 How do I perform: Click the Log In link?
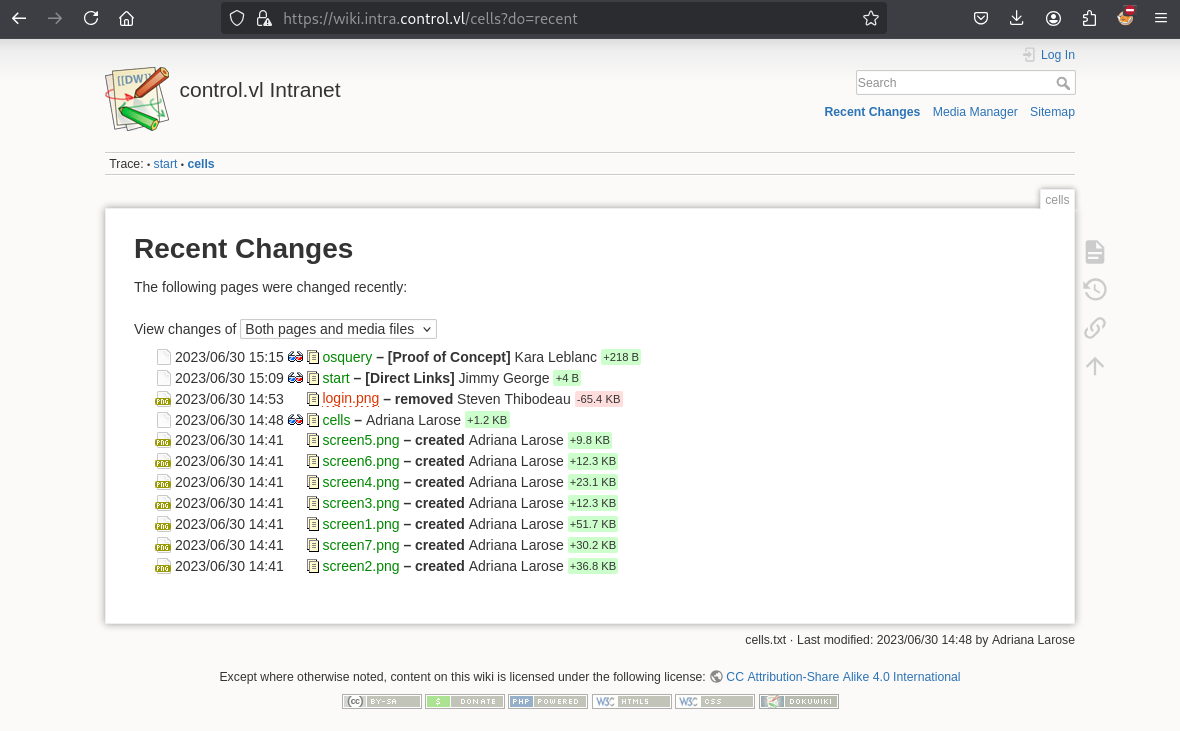click(1057, 55)
